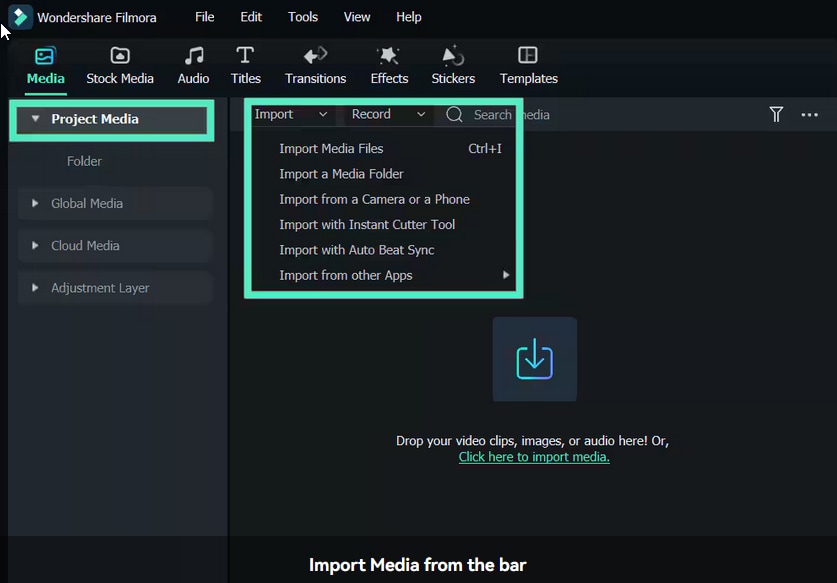Select the Folder item under Project Media

click(x=84, y=161)
